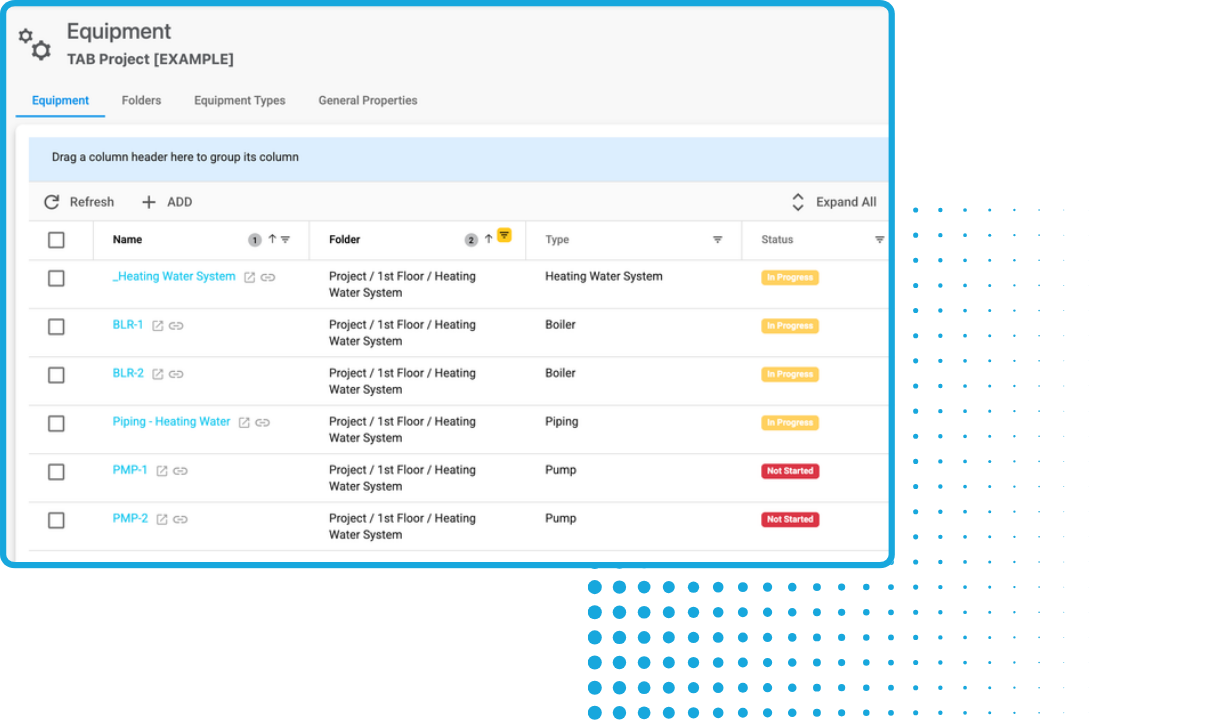The image size is (1205, 720).
Task: Open BLR-1 in new window icon
Action: (158, 326)
